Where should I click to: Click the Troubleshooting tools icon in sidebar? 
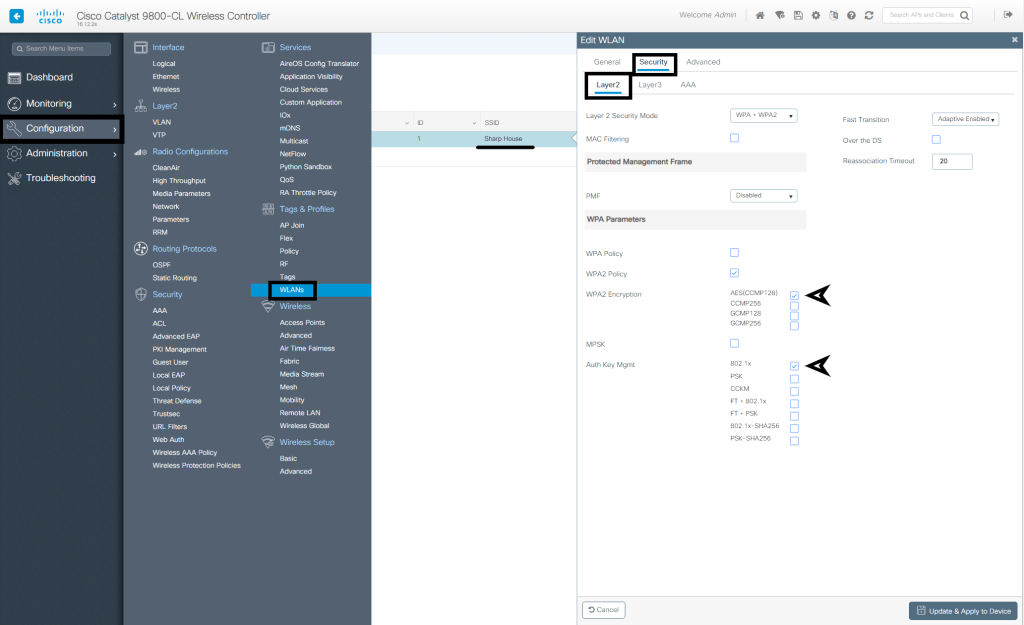(15, 178)
